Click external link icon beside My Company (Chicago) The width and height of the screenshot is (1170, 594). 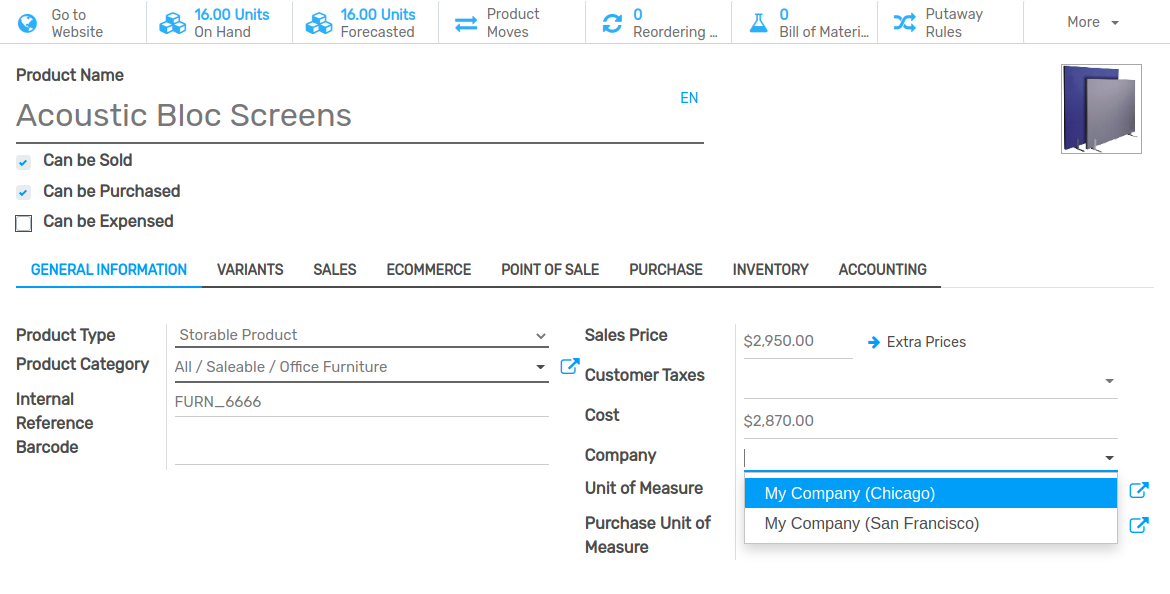pyautogui.click(x=1139, y=490)
